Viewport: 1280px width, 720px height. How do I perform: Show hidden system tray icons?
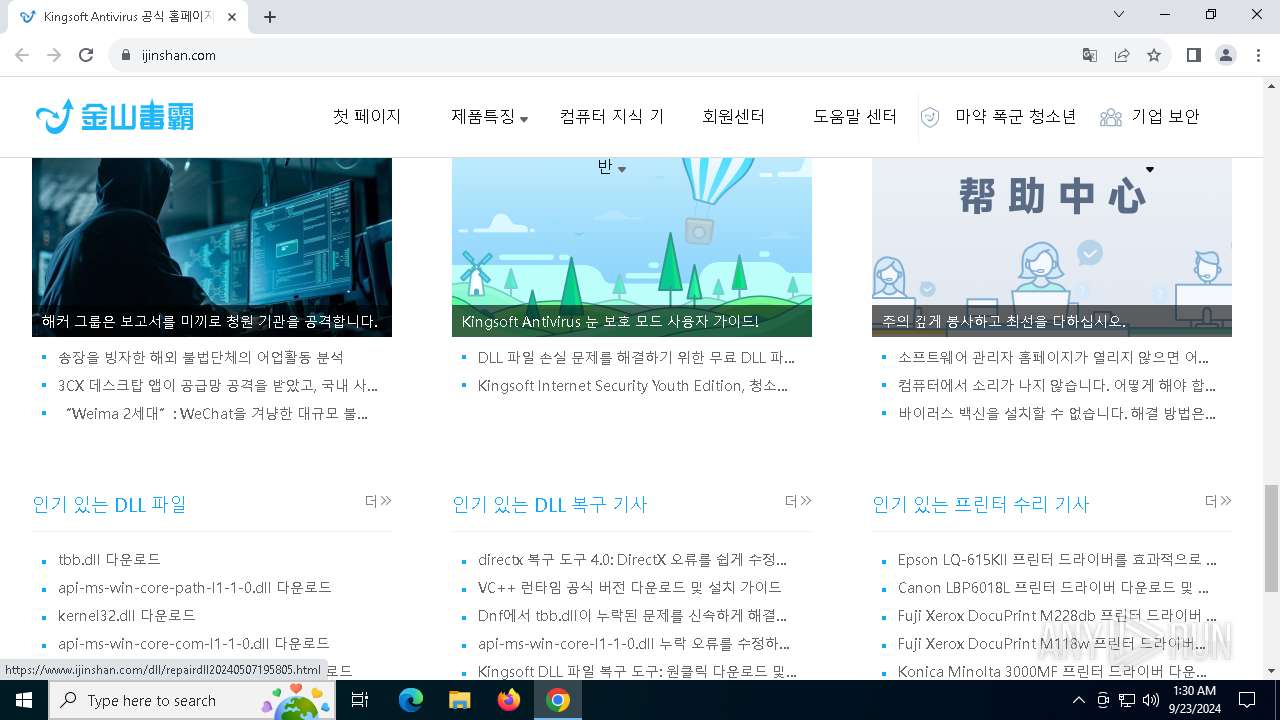(1078, 700)
